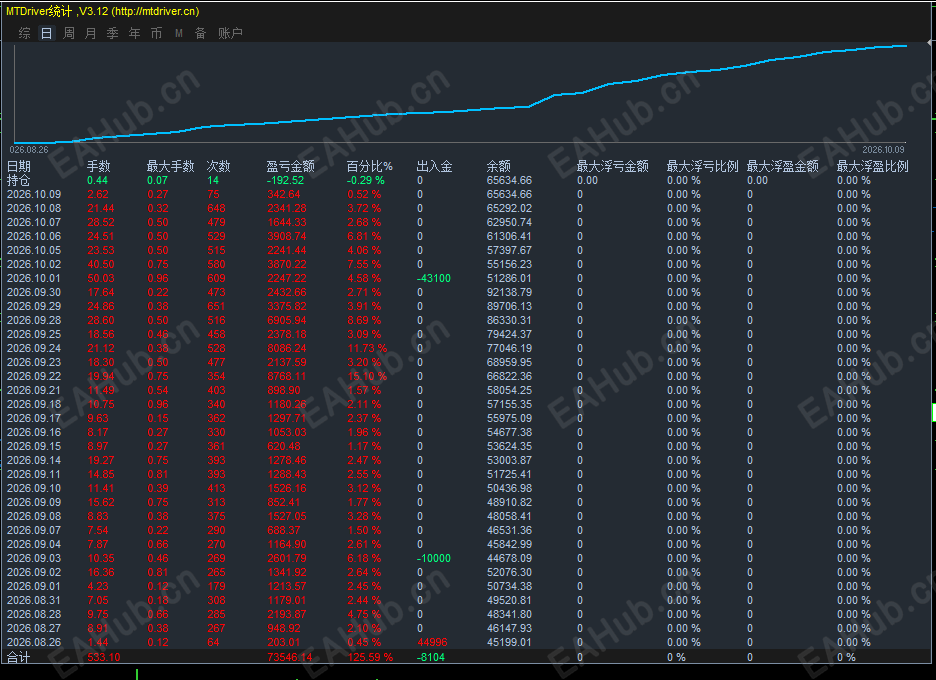936x680 pixels.
Task: Click the 11.73 % percentage cell
Action: [367, 348]
